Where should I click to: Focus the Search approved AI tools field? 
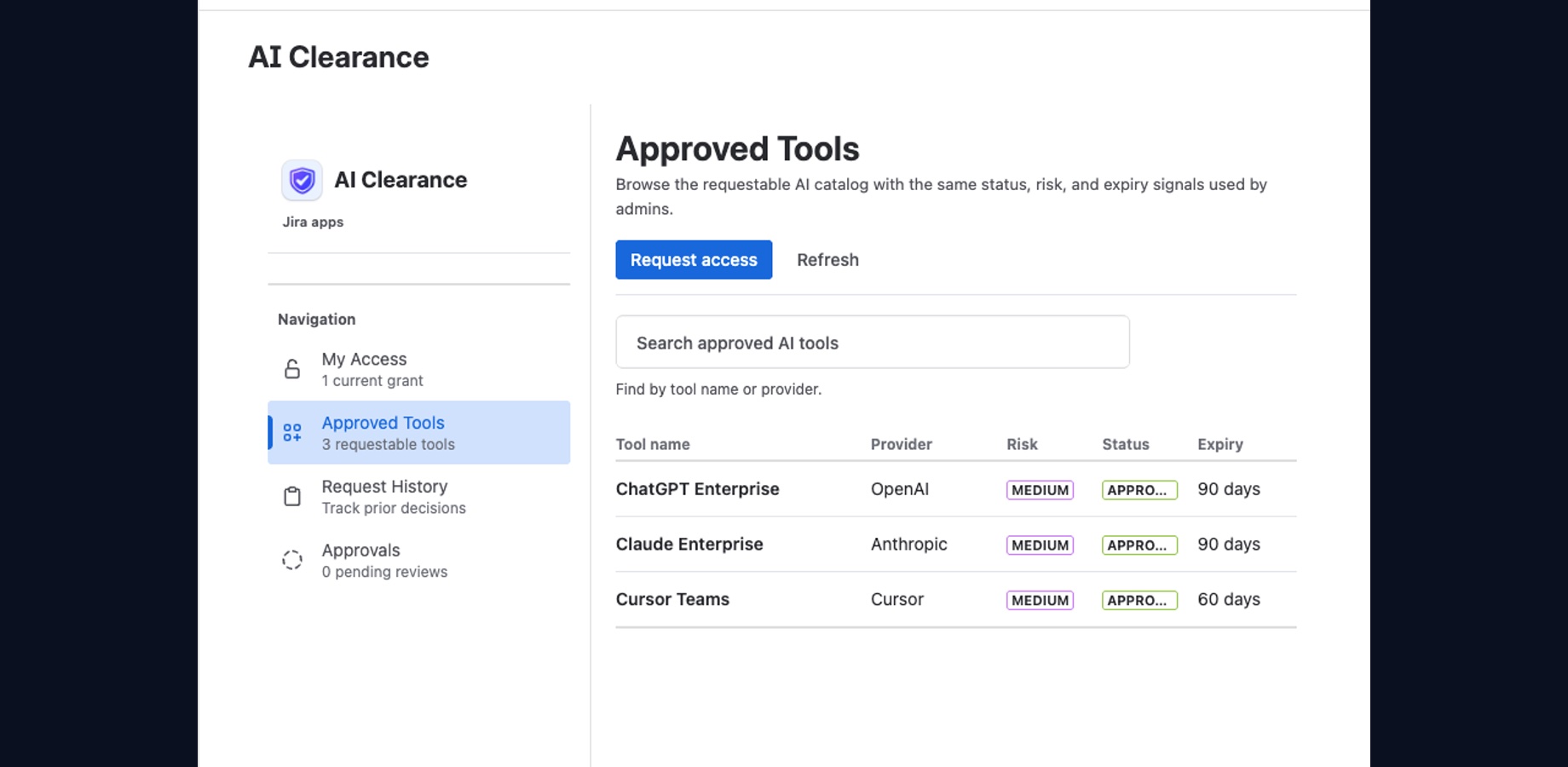[873, 343]
